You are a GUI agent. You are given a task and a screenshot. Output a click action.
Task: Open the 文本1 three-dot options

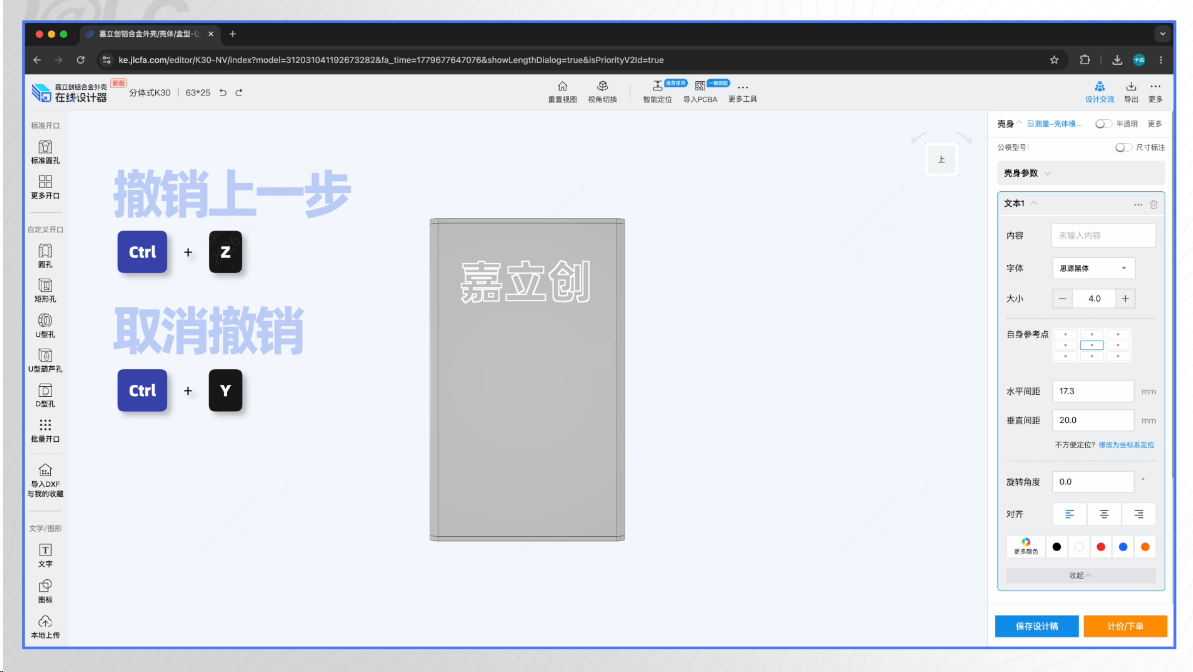(x=1137, y=204)
